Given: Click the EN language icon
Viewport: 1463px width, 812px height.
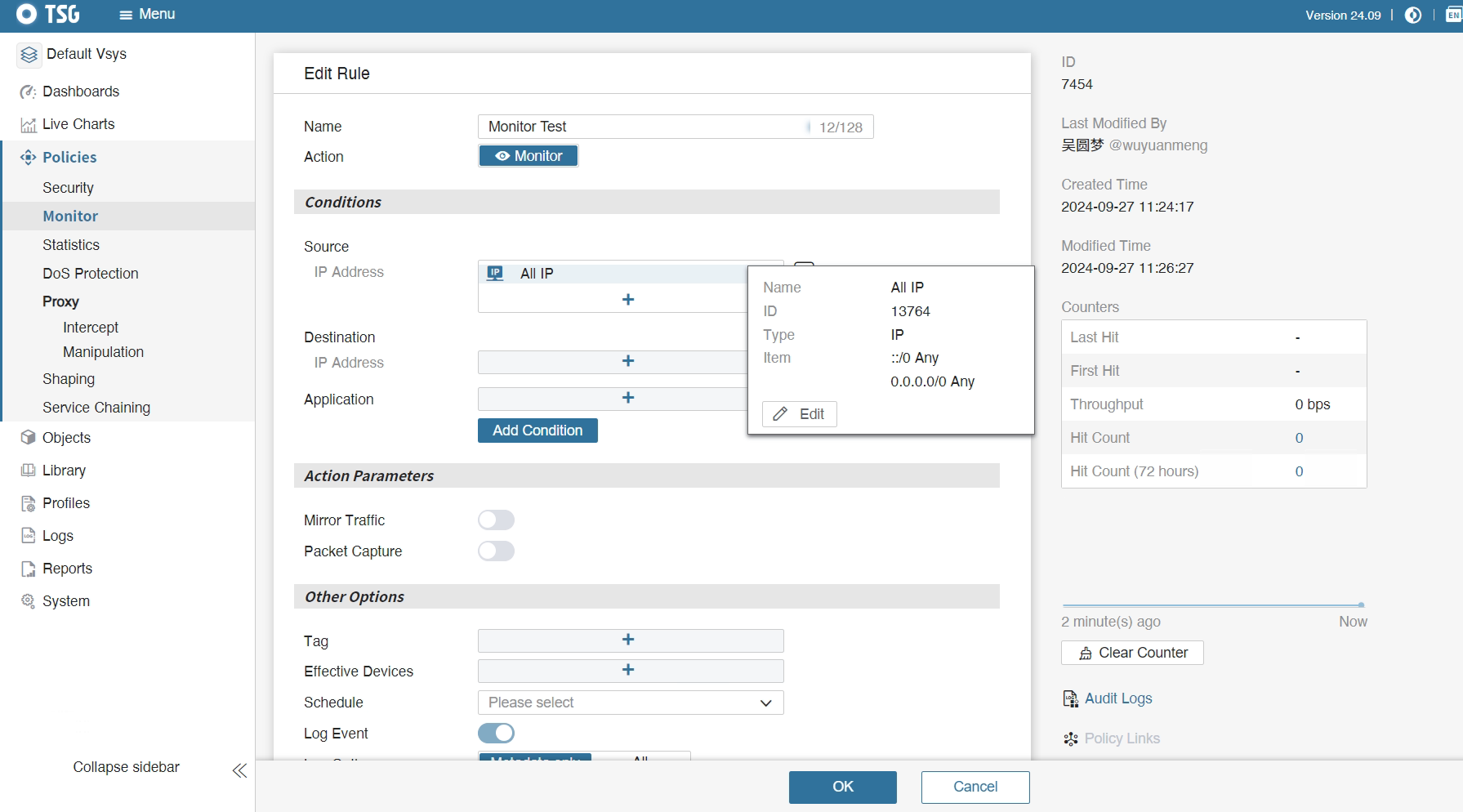Looking at the screenshot, I should tap(1452, 16).
